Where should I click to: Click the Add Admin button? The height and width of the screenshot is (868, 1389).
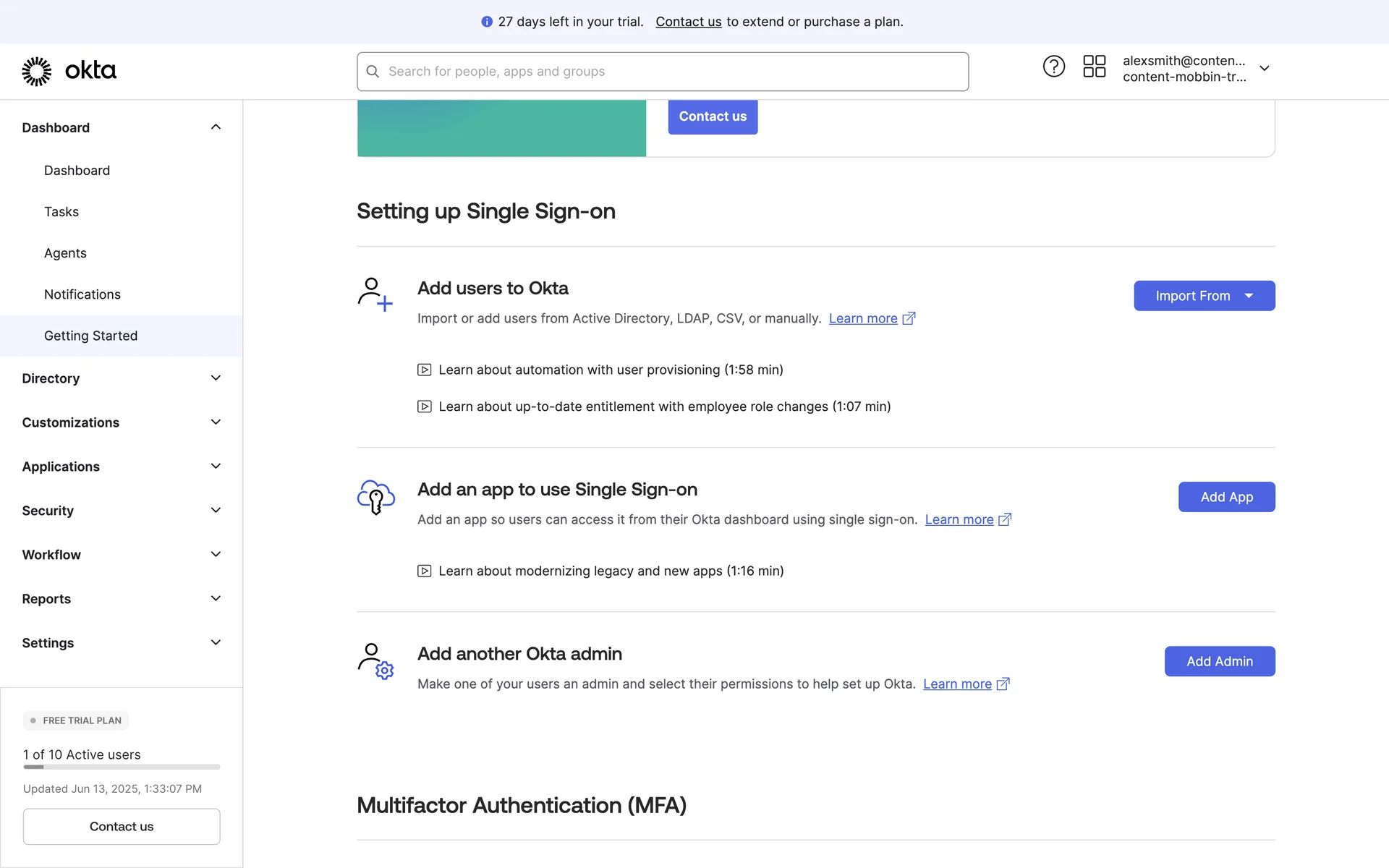click(1219, 661)
